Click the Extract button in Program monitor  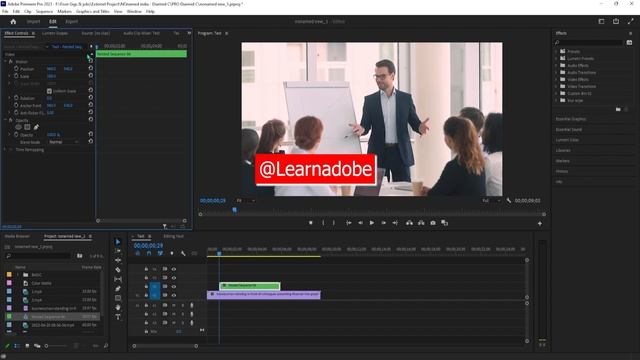pyautogui.click(x=421, y=223)
